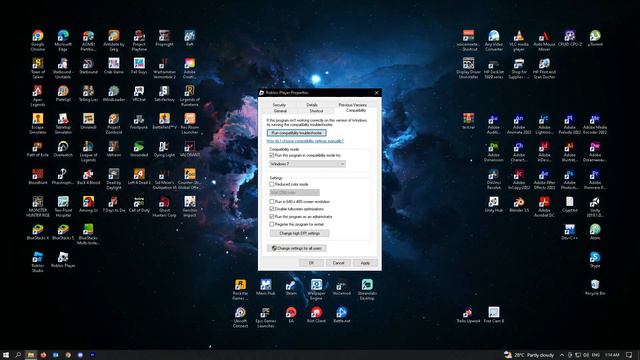This screenshot has width=640, height=360.
Task: Switch to the Security tab
Action: point(279,105)
